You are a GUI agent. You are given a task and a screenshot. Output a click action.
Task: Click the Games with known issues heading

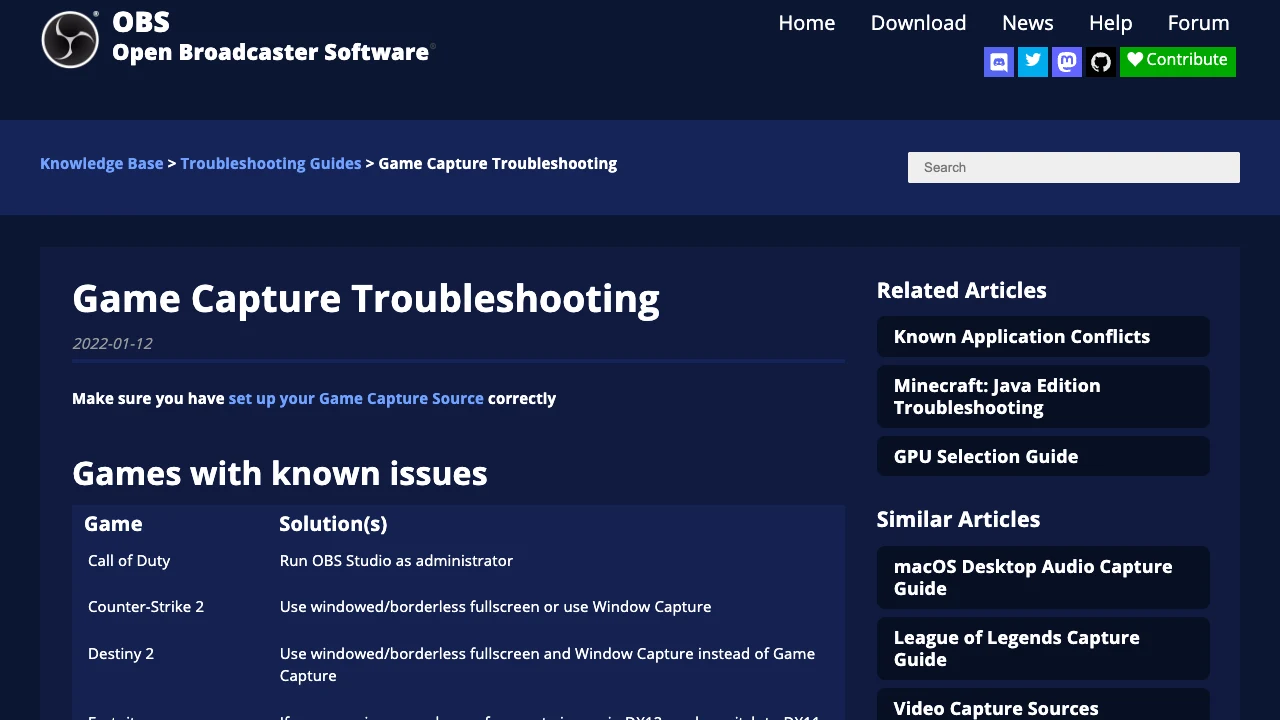(280, 472)
